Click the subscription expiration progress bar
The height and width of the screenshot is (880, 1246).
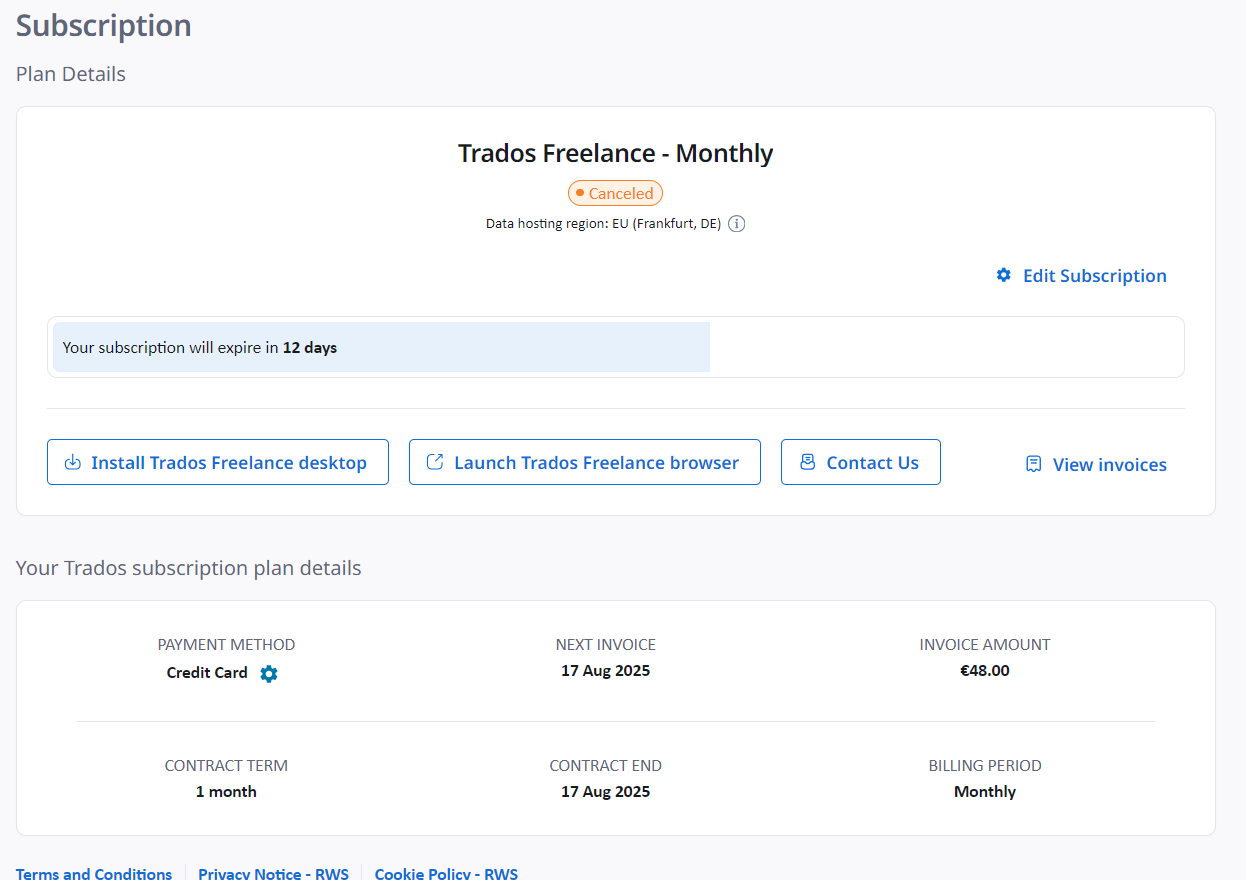coord(380,347)
